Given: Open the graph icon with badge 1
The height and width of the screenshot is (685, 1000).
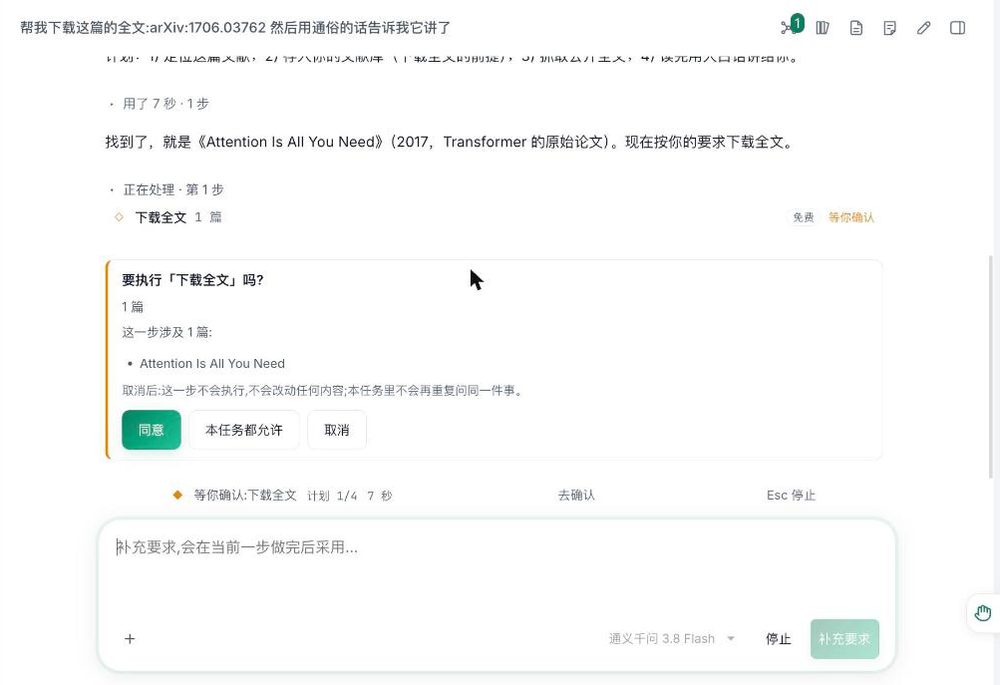Looking at the screenshot, I should [791, 26].
